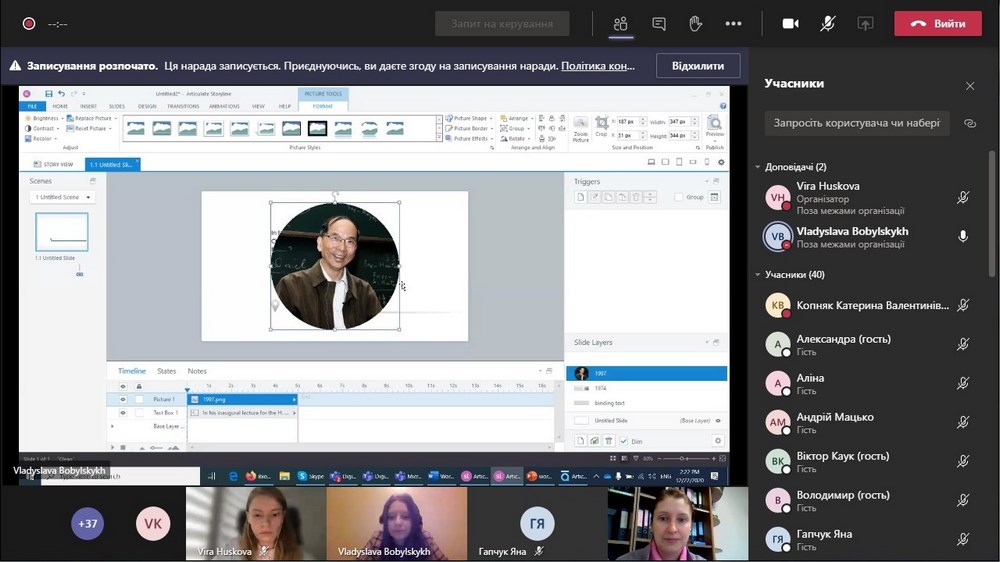Open more actions ellipsis menu

(733, 24)
